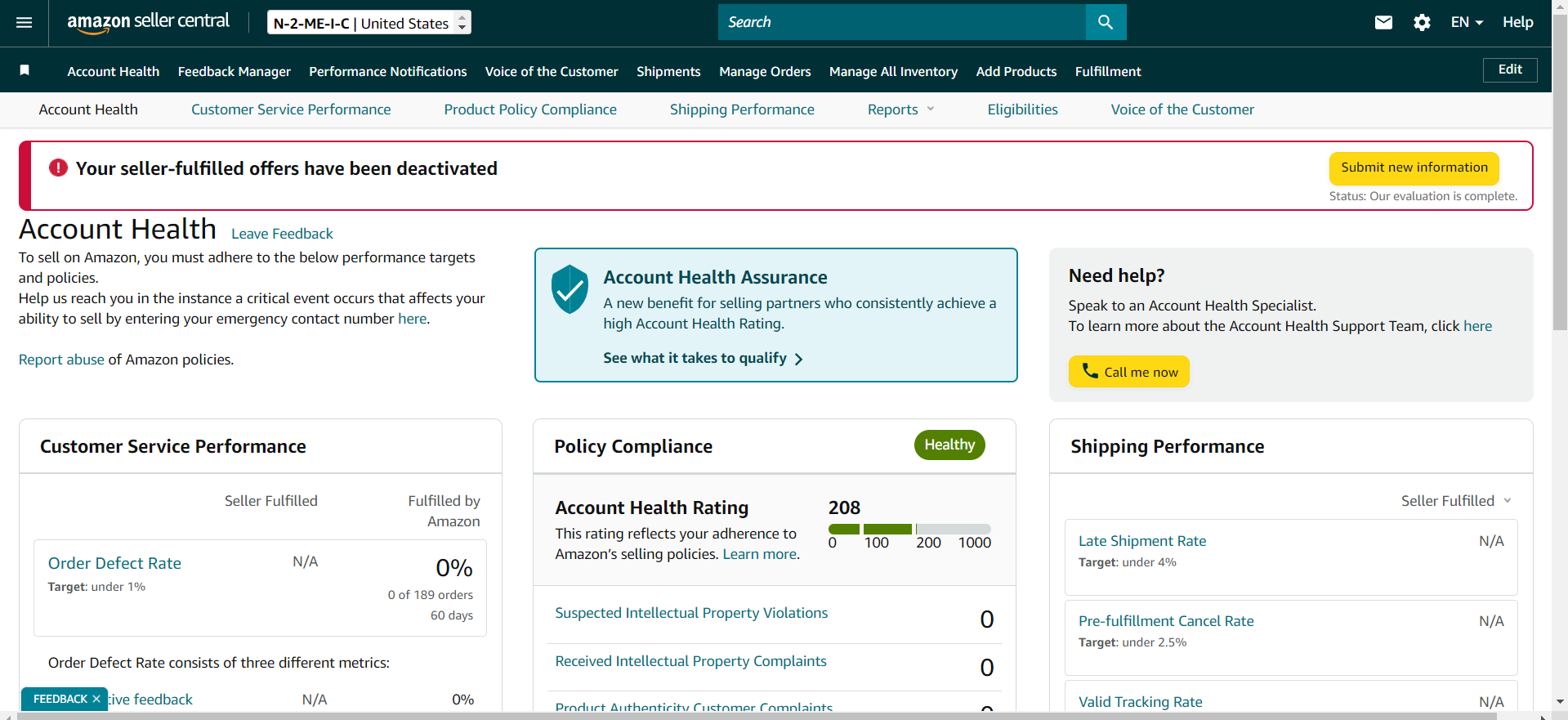Focus the Search input field

902,22
